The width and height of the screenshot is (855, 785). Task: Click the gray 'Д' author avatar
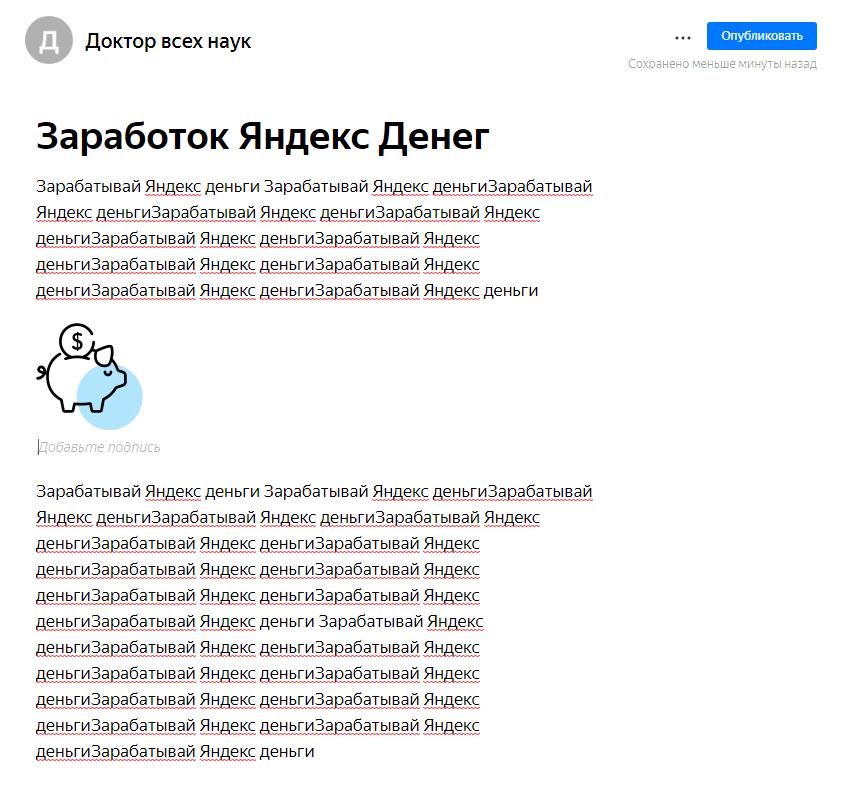[49, 40]
